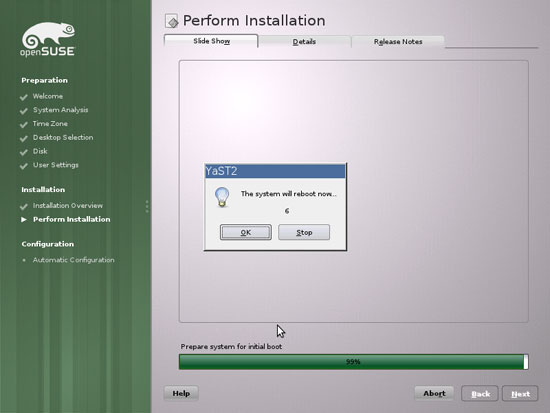Click the 99% installation progress bar

(354, 362)
